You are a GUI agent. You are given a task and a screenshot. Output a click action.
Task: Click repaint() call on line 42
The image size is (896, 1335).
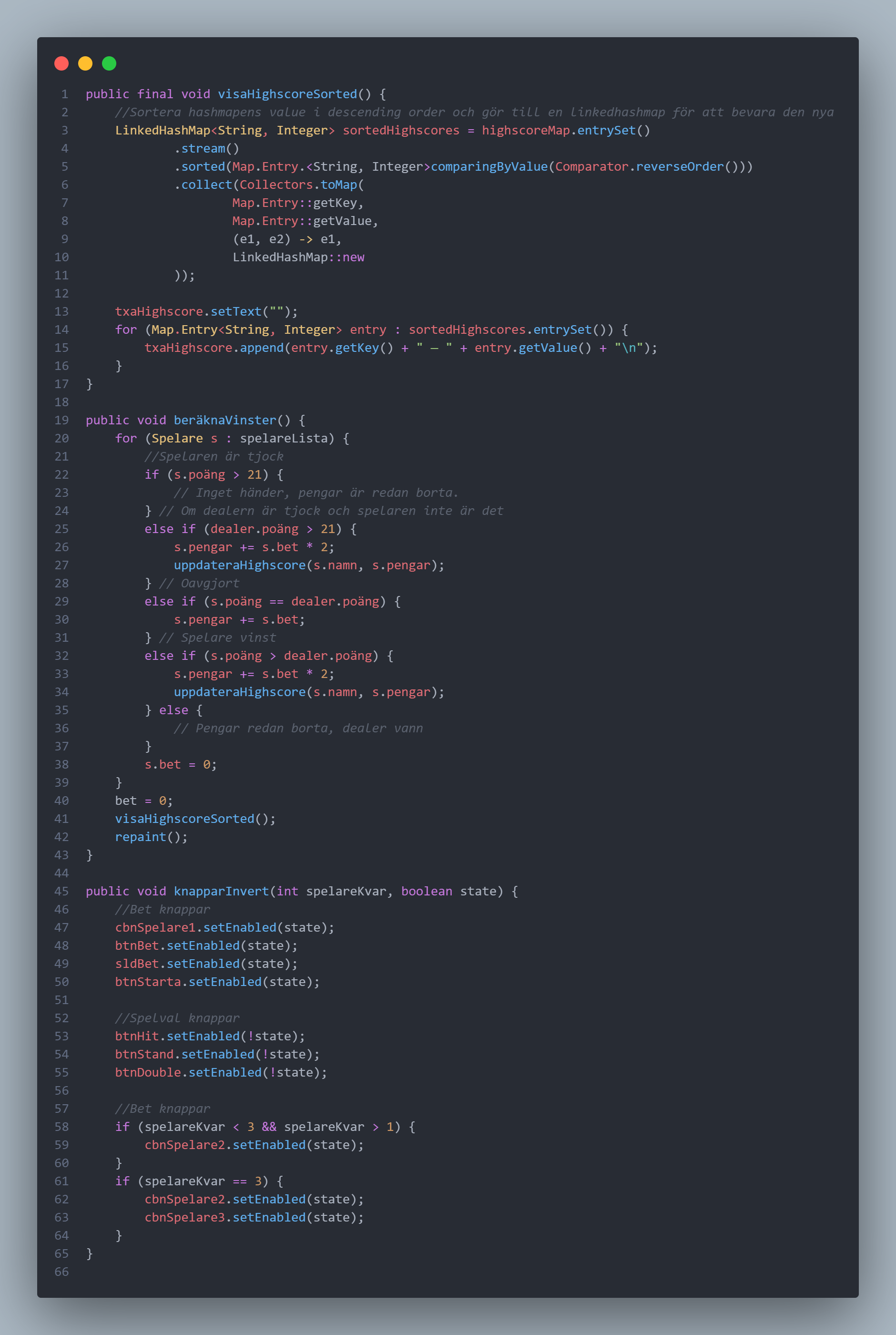(x=151, y=837)
